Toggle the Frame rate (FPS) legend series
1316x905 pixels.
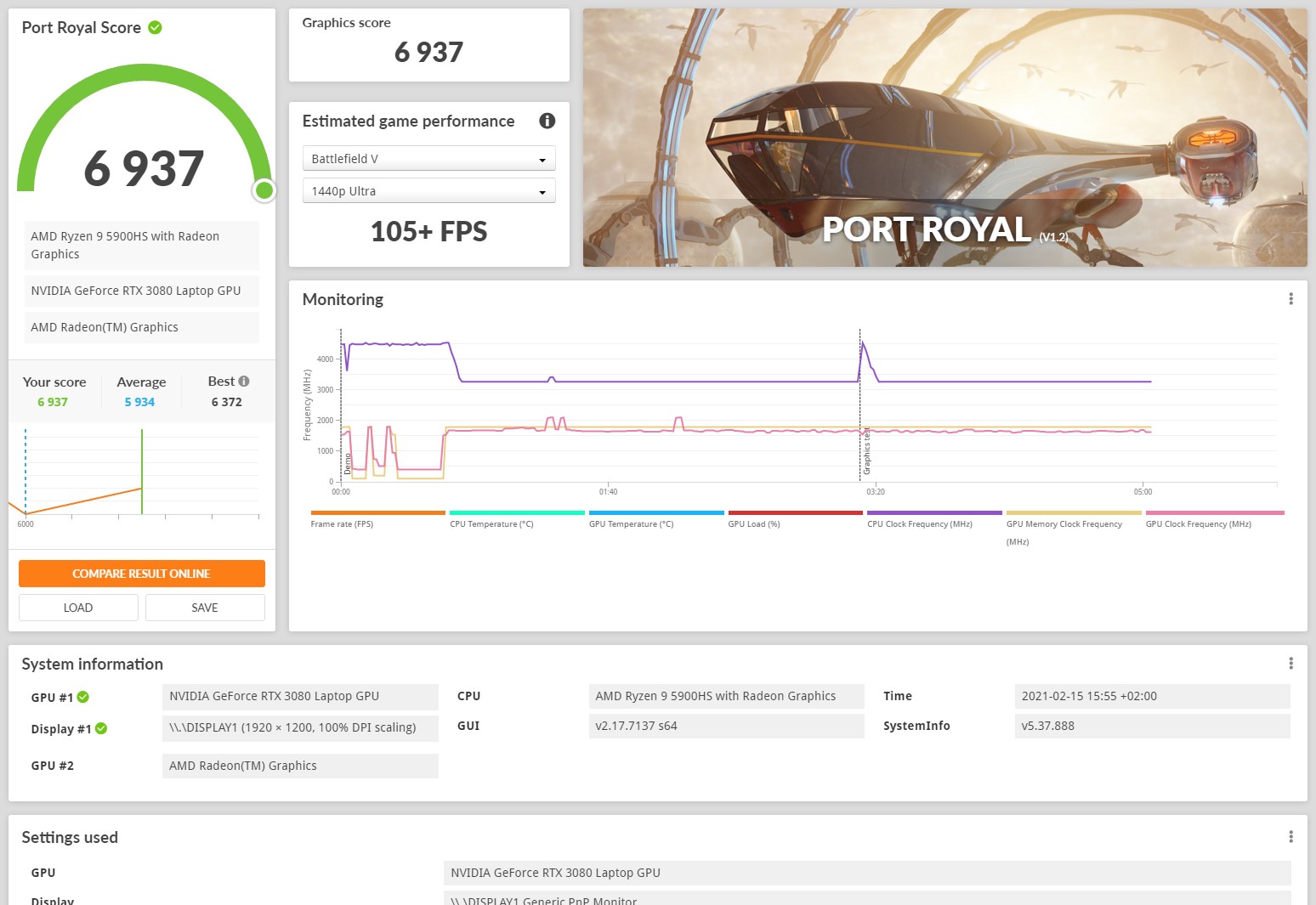377,520
